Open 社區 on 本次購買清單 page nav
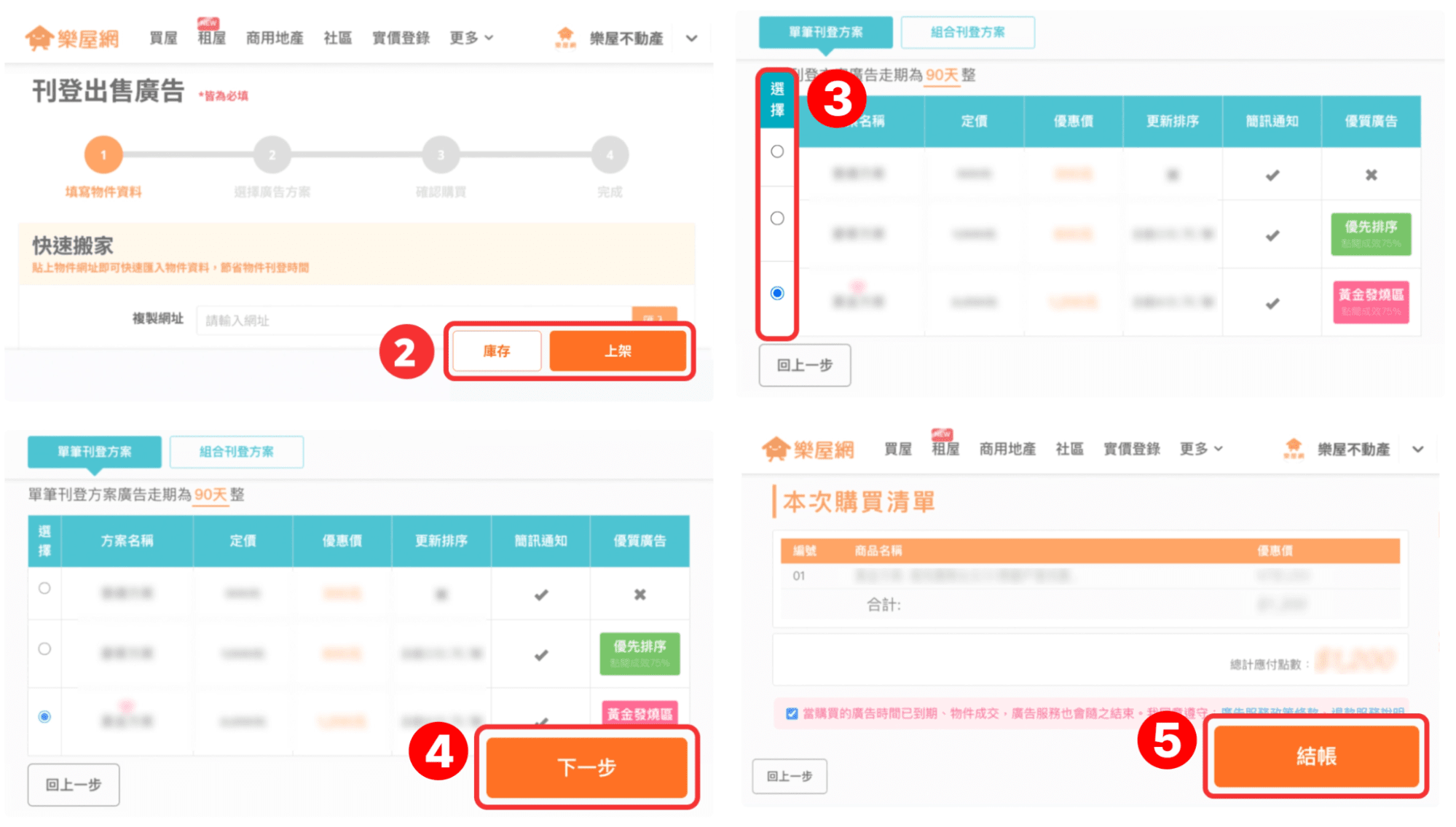 (x=1069, y=449)
